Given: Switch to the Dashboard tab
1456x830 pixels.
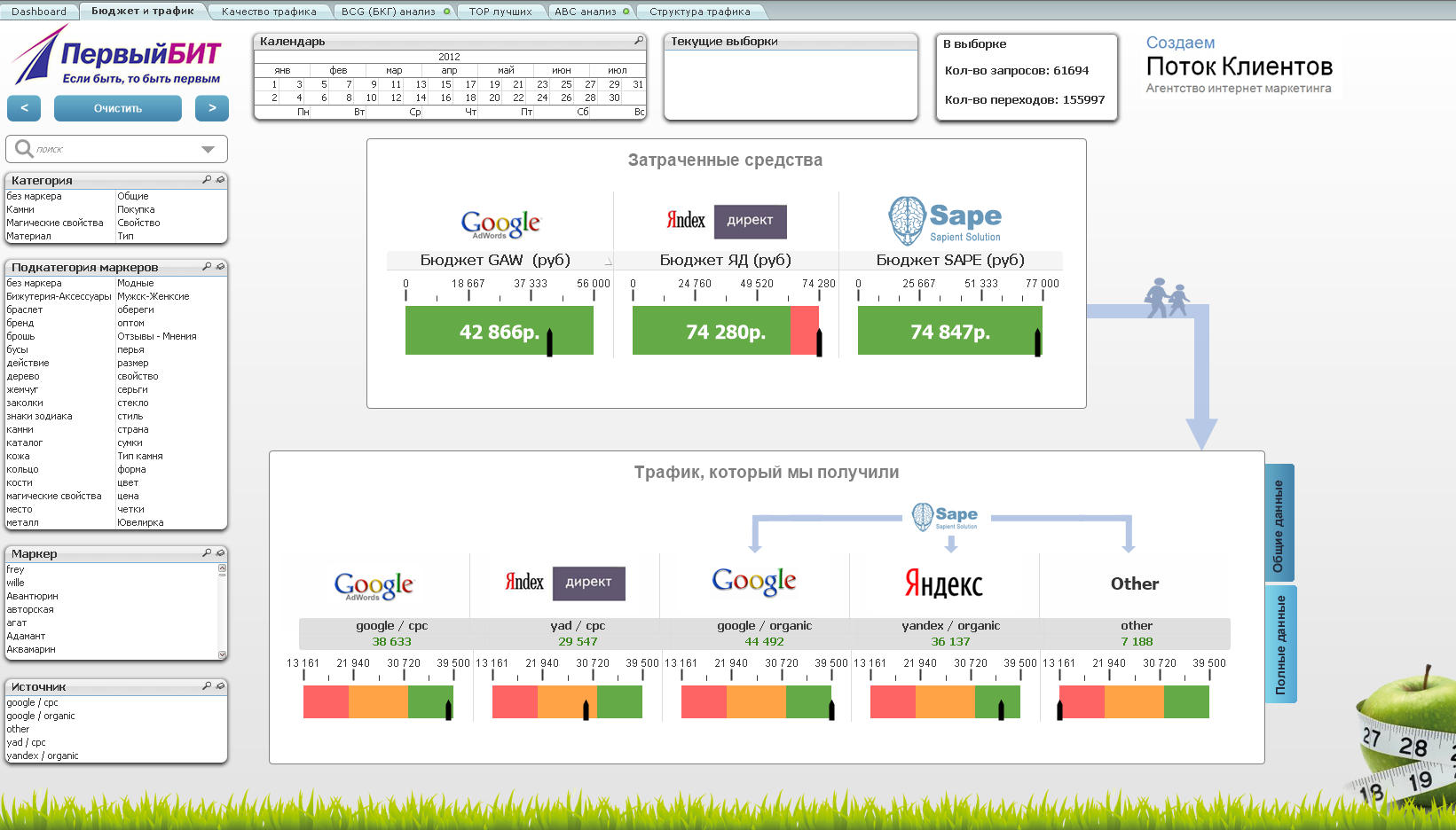Looking at the screenshot, I should 39,12.
